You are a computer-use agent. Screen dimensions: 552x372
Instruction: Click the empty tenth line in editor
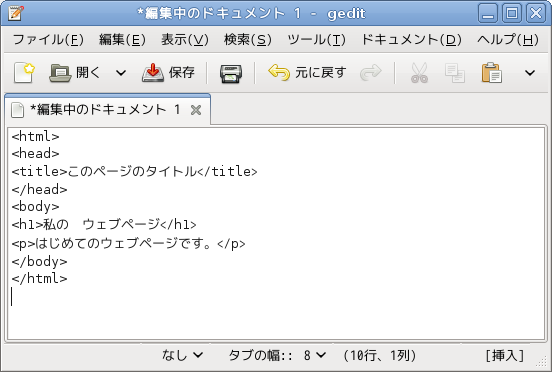point(276,297)
